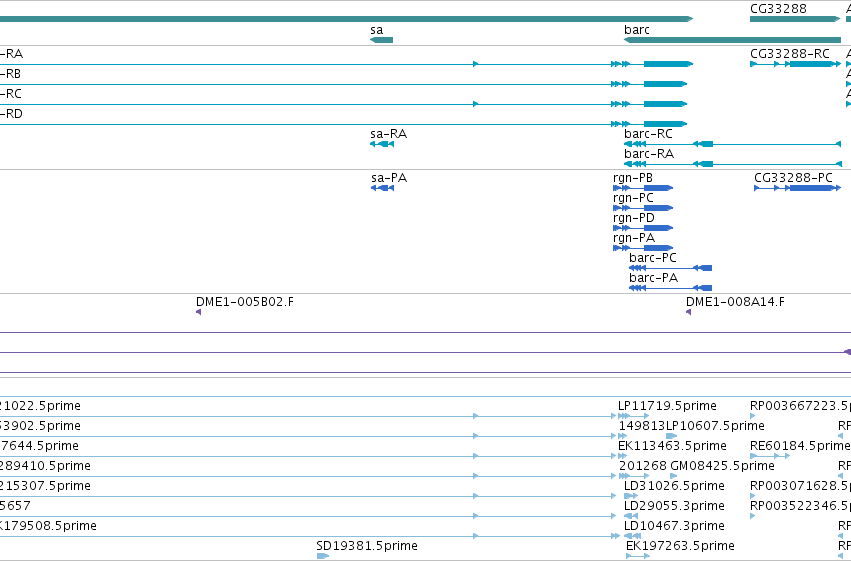The height and width of the screenshot is (561, 851).
Task: Select the barc-PA protein feature
Action: click(x=670, y=288)
